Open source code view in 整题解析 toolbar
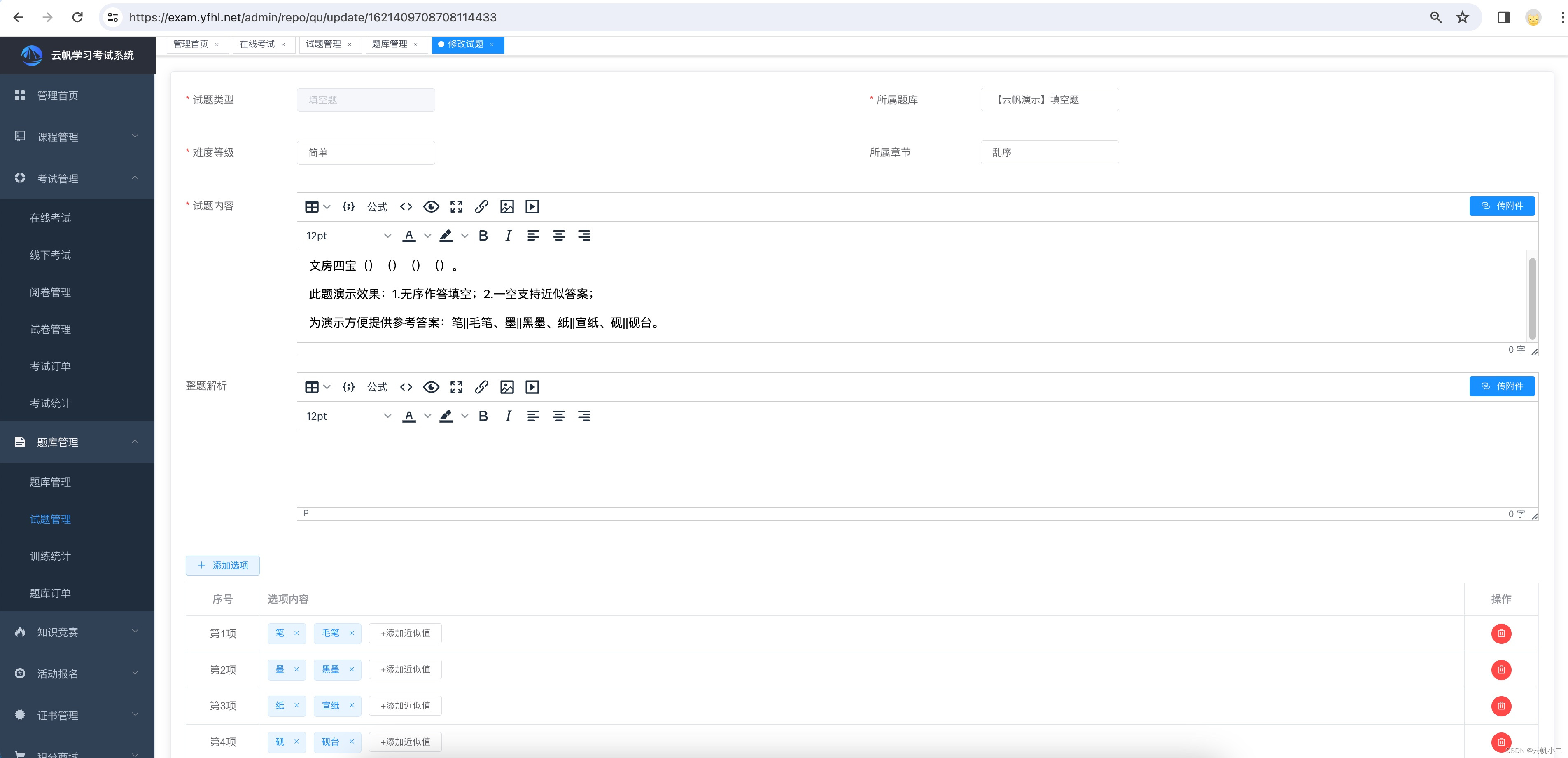The width and height of the screenshot is (1568, 758). click(x=406, y=387)
